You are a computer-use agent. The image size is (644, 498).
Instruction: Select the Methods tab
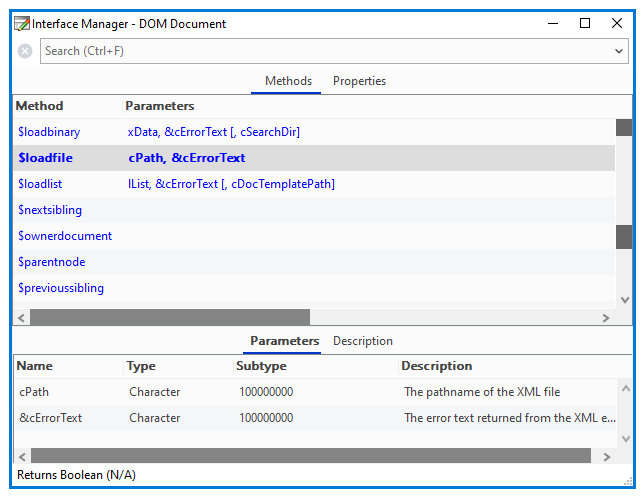tap(288, 81)
